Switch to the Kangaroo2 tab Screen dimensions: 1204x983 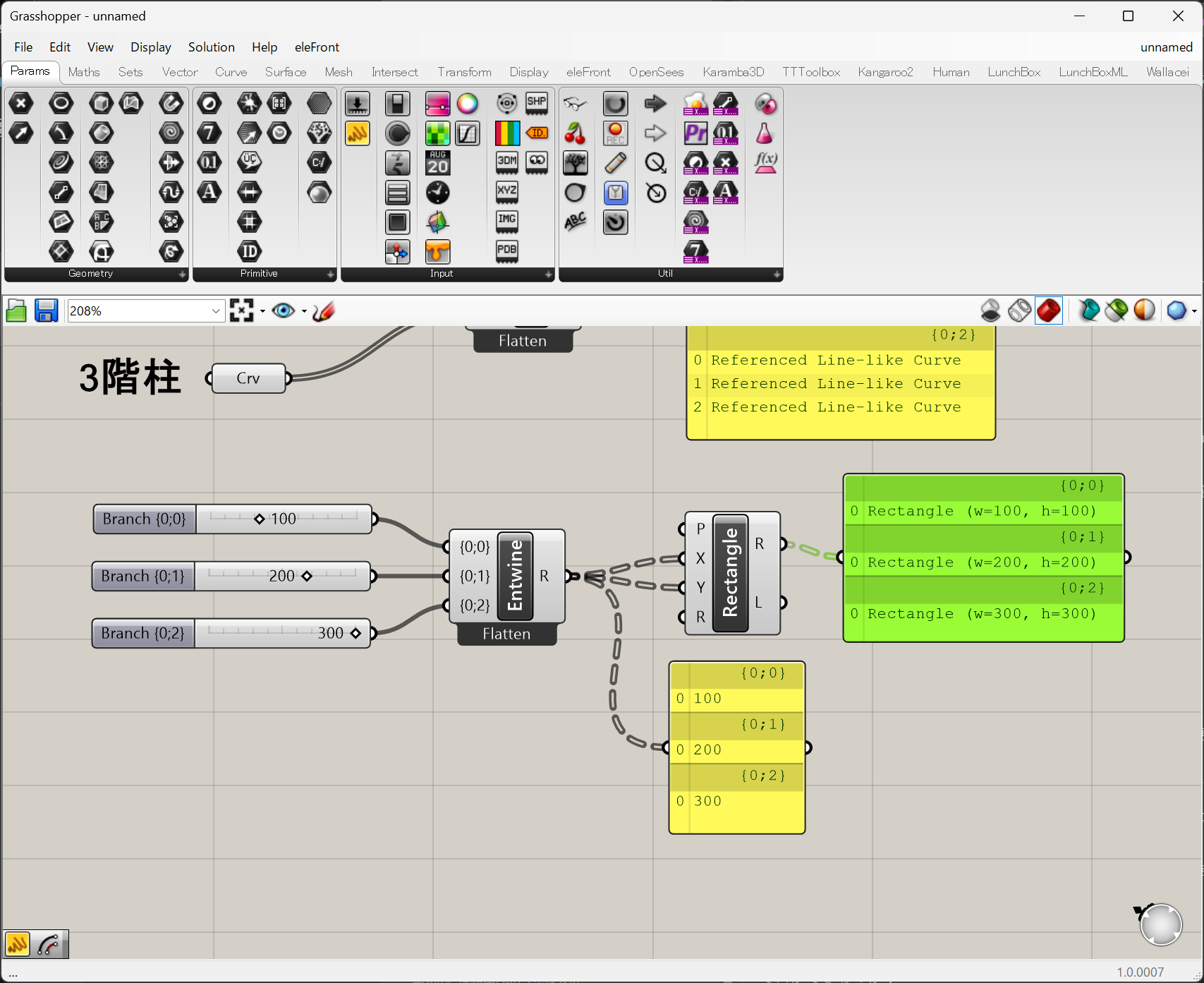click(x=885, y=72)
